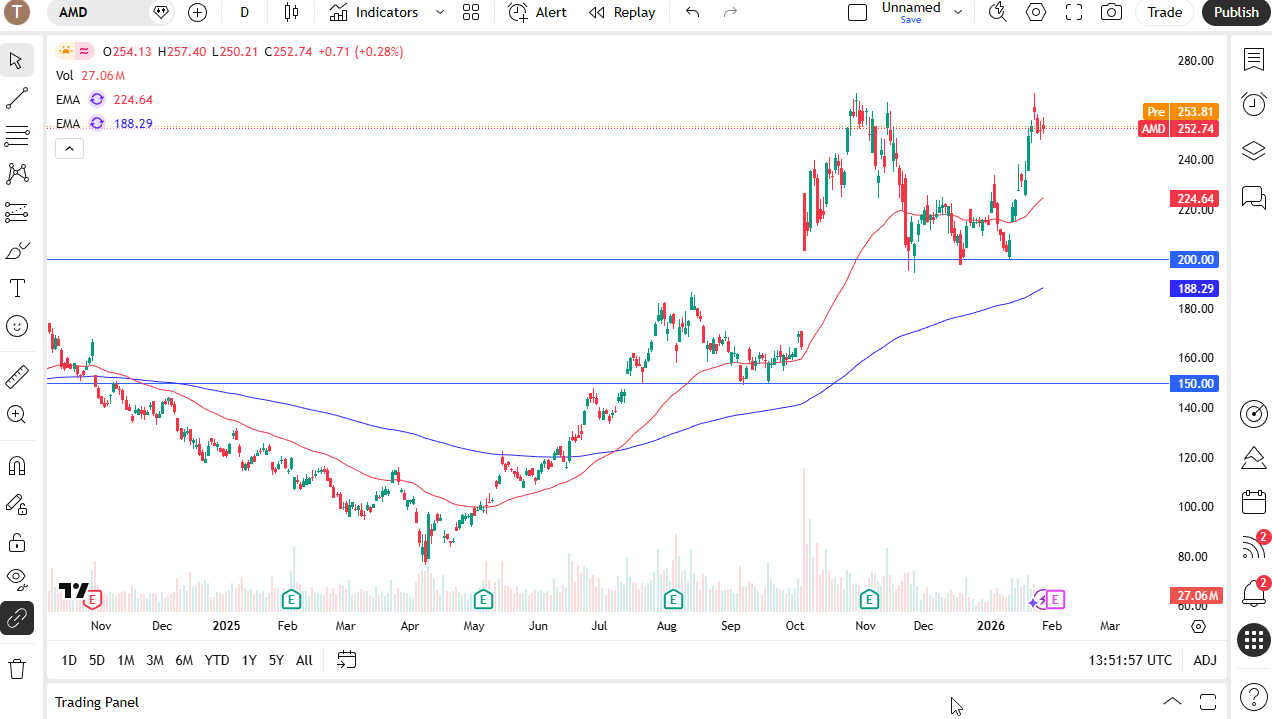Expand the Trading Panel chevron

[1172, 701]
